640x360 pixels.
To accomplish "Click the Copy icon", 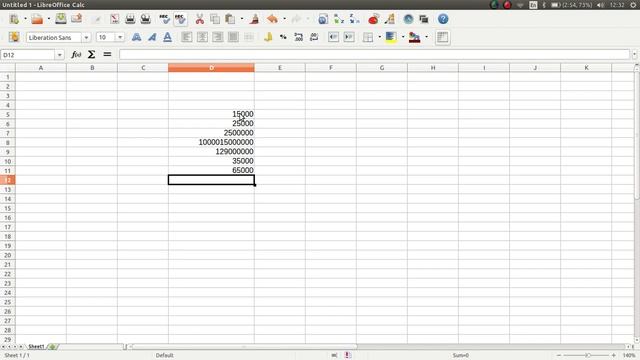I will [x=215, y=19].
